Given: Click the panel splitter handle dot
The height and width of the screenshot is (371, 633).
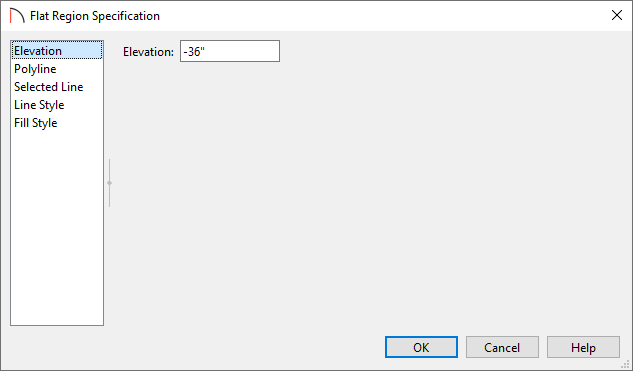Looking at the screenshot, I should (x=109, y=183).
